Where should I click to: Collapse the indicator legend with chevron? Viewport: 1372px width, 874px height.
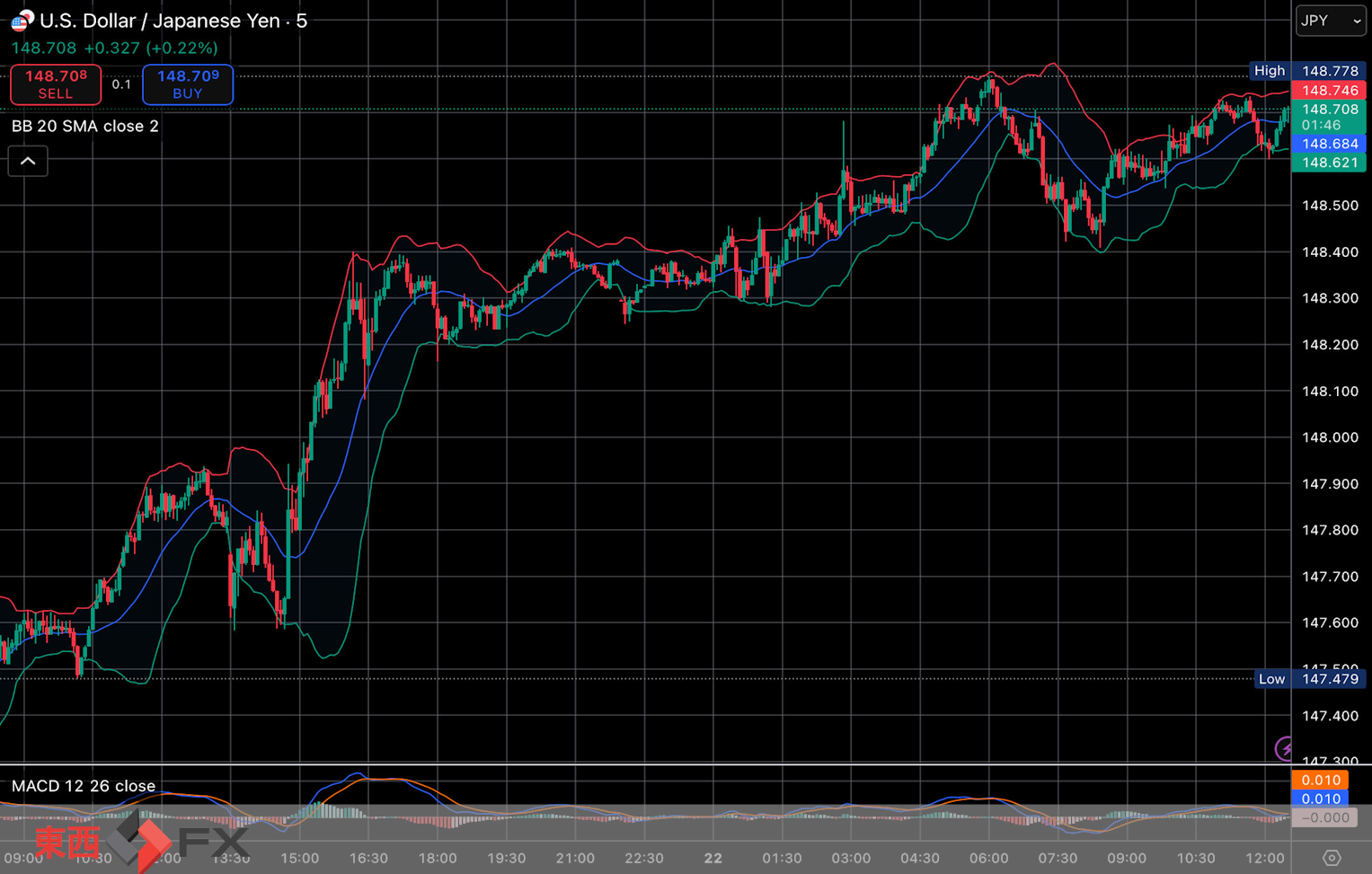click(28, 162)
